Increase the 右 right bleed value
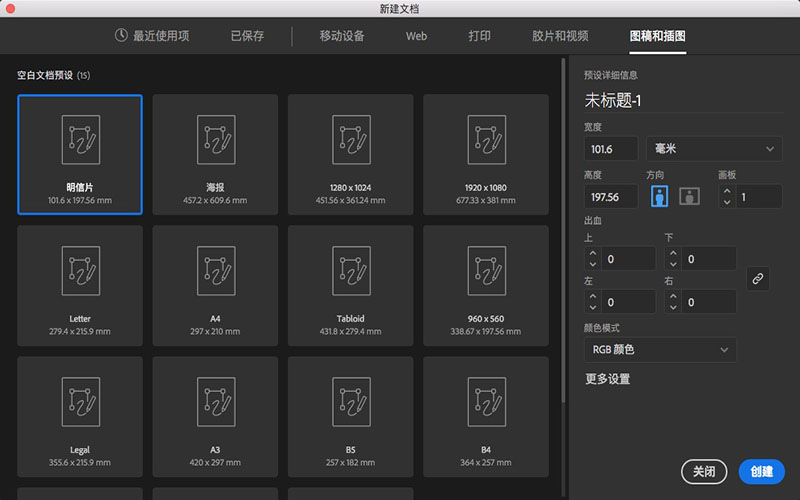800x500 pixels. (673, 296)
